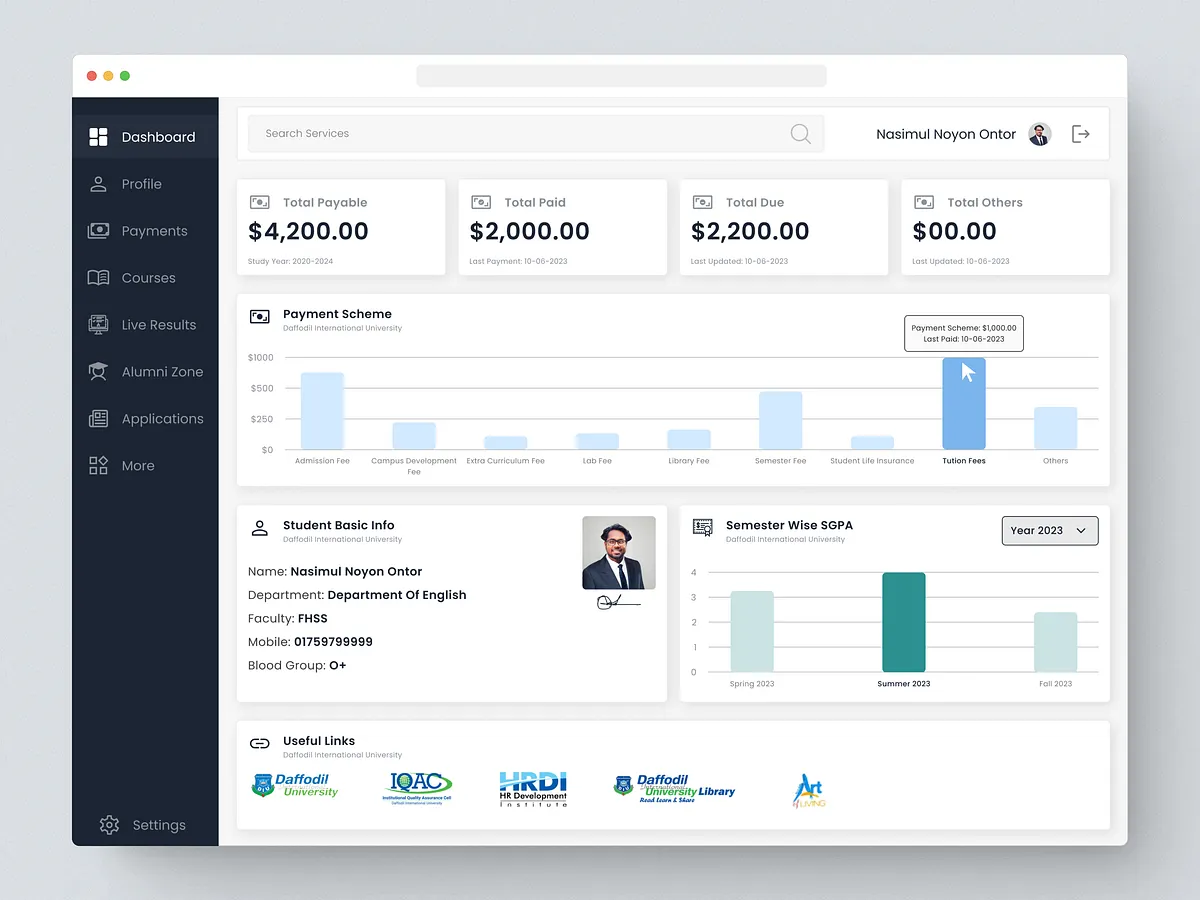Select the Summer 2023 SGPA bar
The height and width of the screenshot is (900, 1200).
tap(904, 620)
